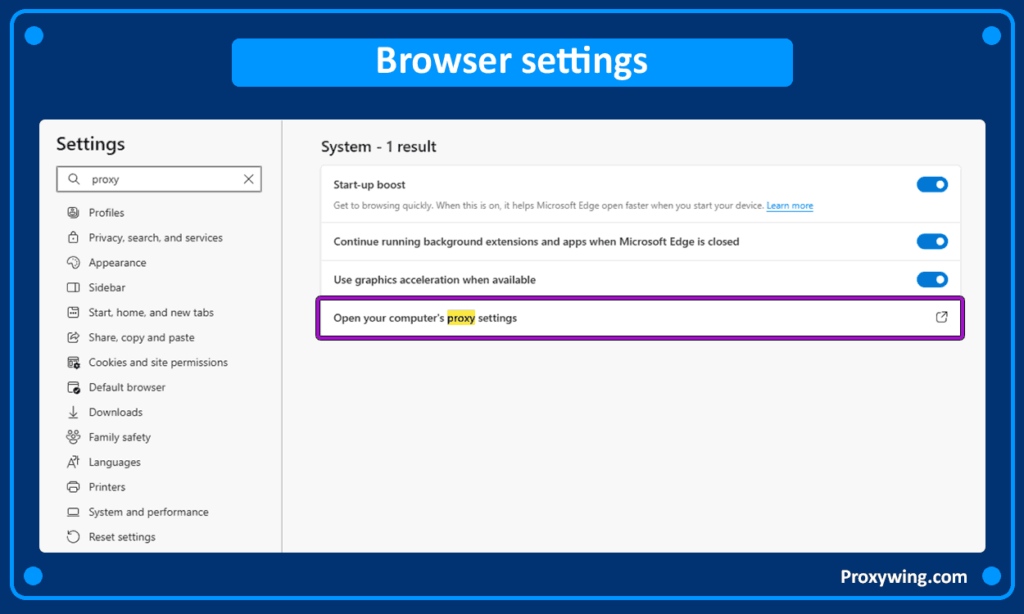
Task: Click the Downloads arrow icon
Action: tap(73, 412)
